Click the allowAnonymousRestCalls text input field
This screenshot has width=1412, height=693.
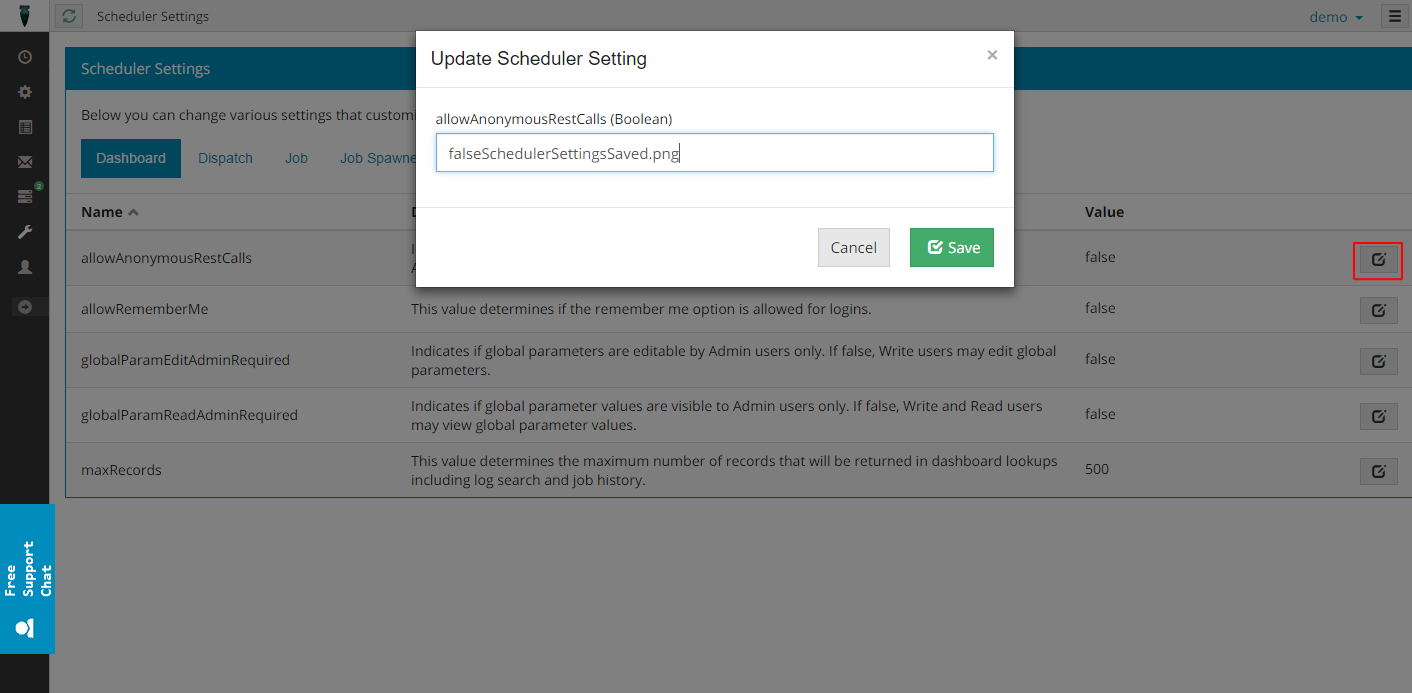(x=714, y=153)
